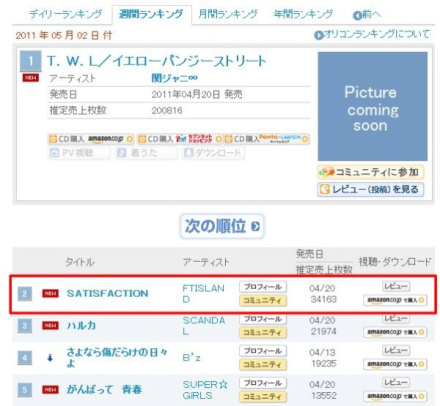
Task: Switch to the デイリーランキング tab
Action: (66, 14)
